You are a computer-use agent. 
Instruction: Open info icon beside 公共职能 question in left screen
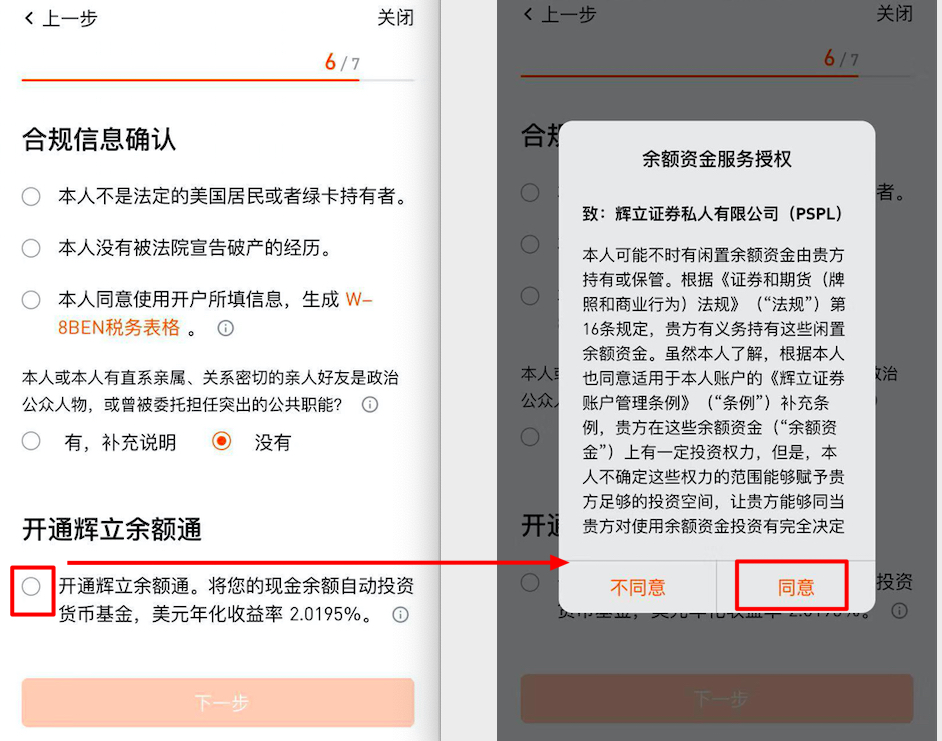click(x=370, y=404)
